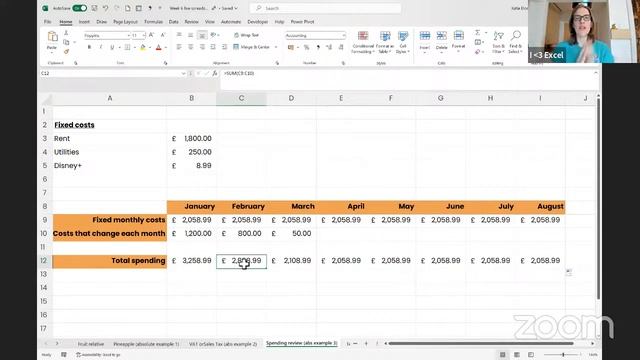Switch to Pineapple (absolute example 1) sheet
Screen dimensions: 640x360
pyautogui.click(x=146, y=344)
